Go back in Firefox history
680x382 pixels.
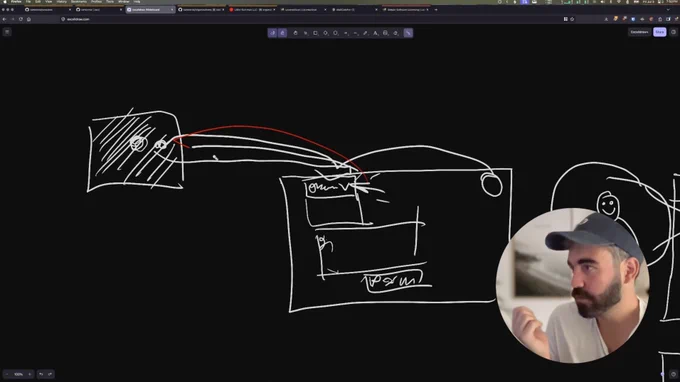4,19
